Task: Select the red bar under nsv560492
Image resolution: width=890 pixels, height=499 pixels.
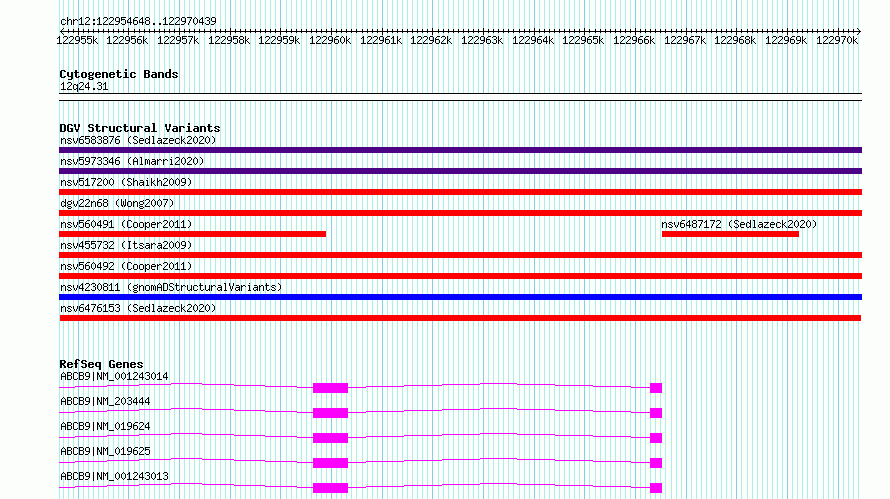Action: pos(460,276)
